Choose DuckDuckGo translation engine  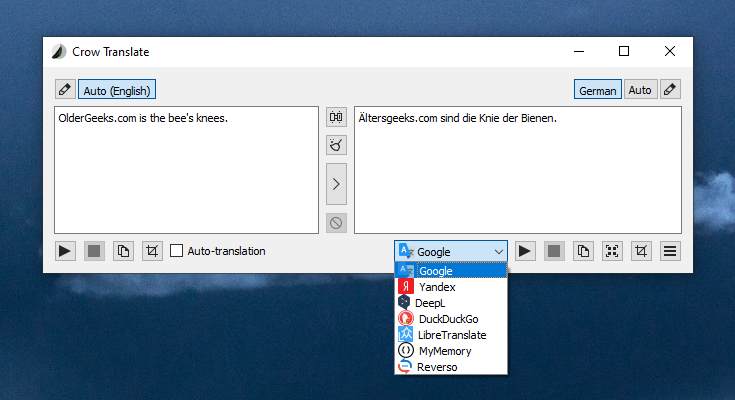(451, 318)
